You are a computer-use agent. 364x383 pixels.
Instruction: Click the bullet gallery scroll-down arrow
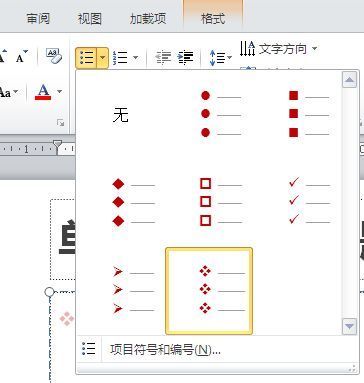coord(349,326)
